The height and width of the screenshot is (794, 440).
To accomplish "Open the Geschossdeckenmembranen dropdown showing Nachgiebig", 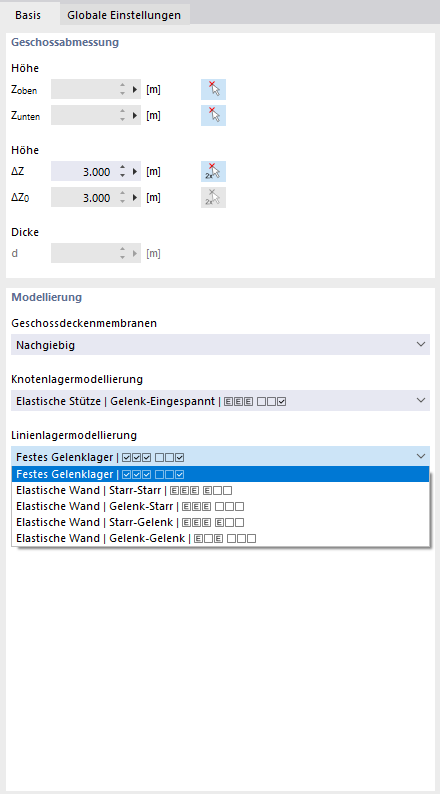I will pyautogui.click(x=220, y=344).
